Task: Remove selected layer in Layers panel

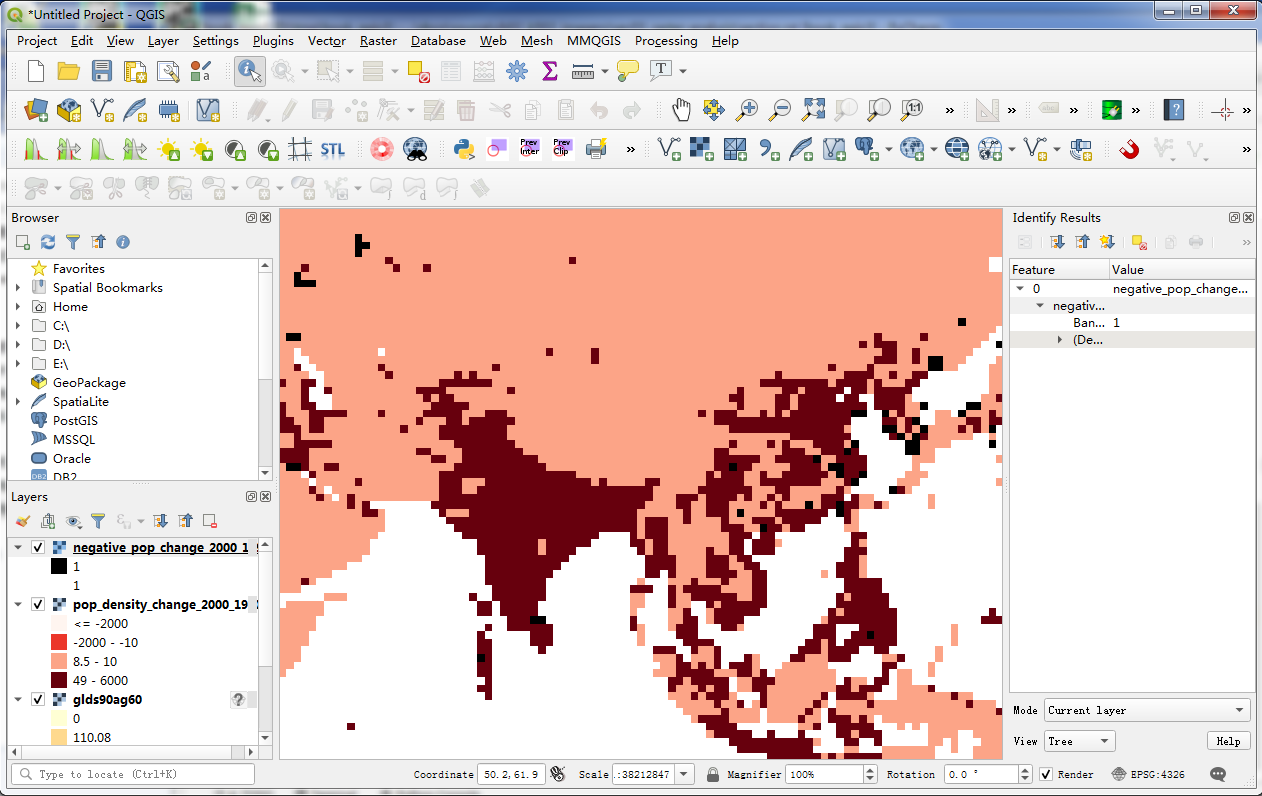Action: [210, 521]
